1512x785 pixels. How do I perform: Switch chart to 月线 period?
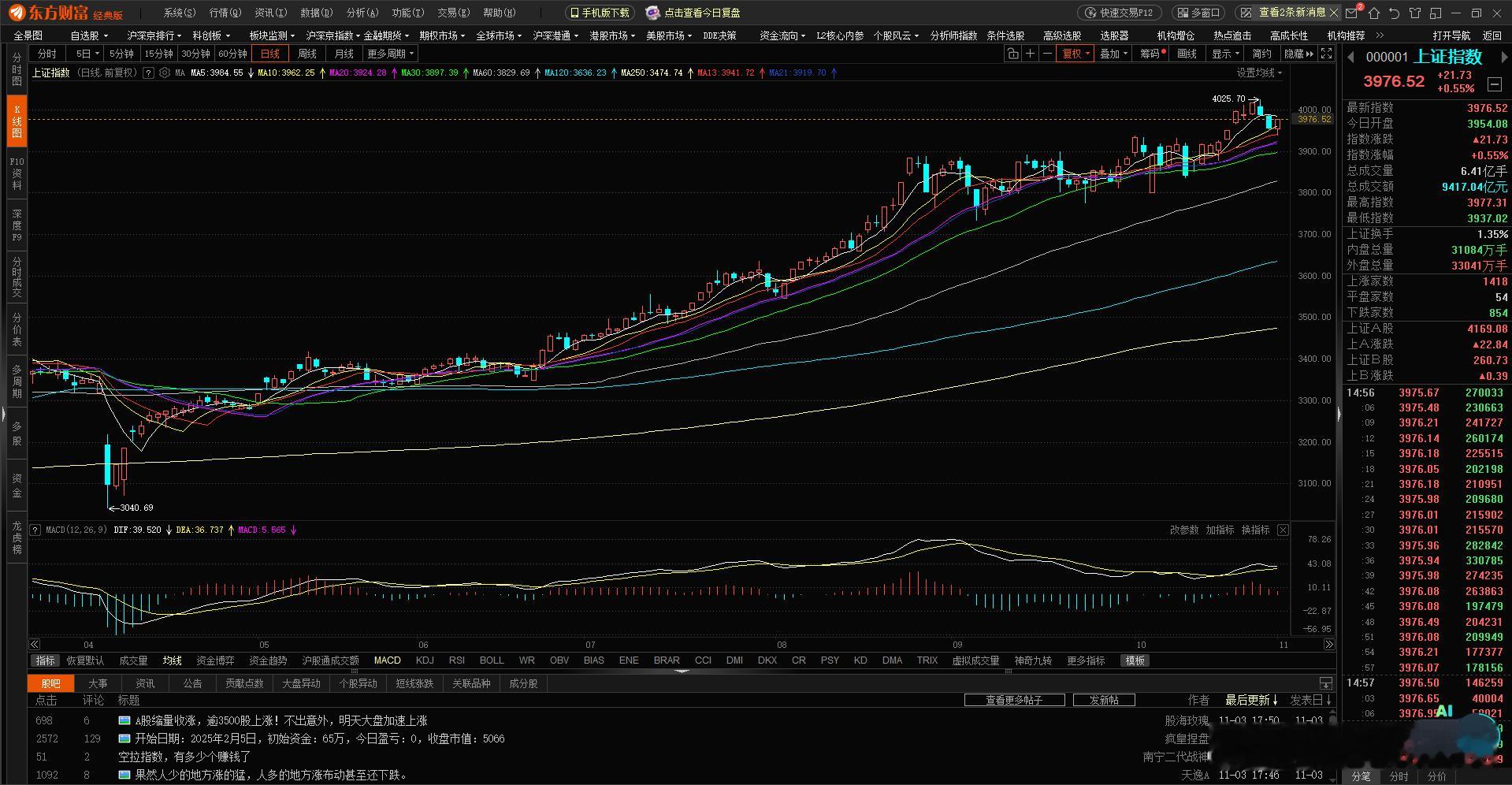click(x=344, y=54)
